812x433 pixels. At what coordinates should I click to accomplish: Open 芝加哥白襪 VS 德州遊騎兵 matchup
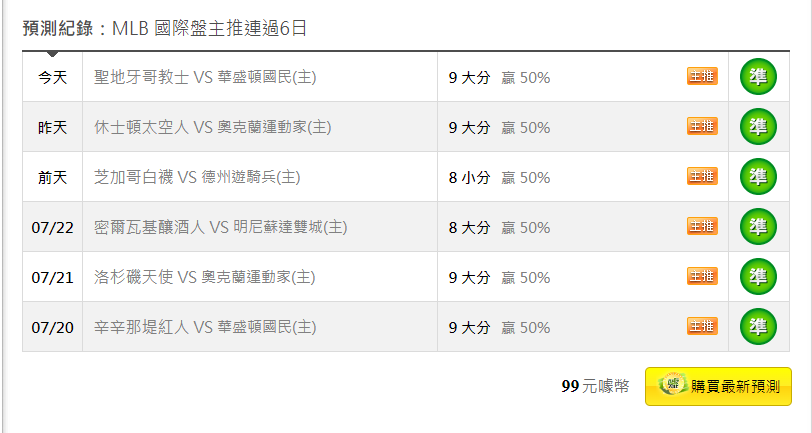[x=197, y=177]
